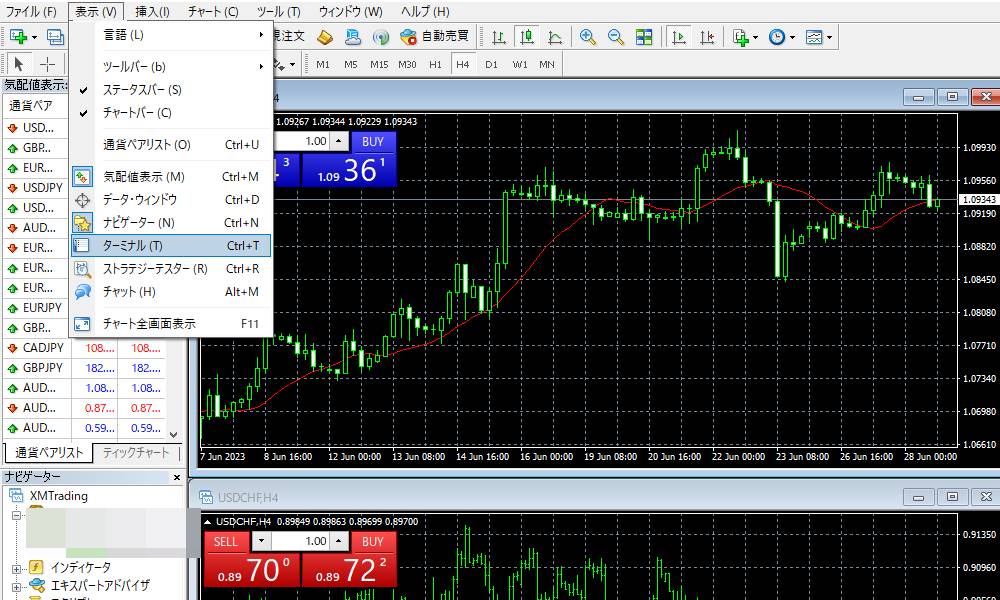Viewport: 1000px width, 600px height.
Task: Click the SELL button on USDCHF chart
Action: (x=226, y=541)
